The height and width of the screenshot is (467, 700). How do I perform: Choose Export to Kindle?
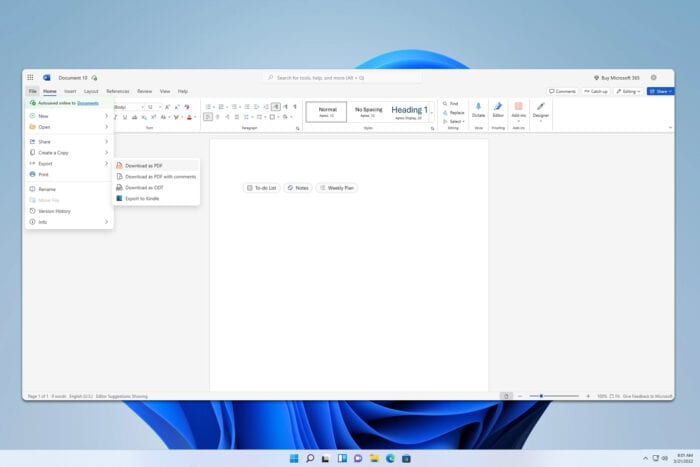(x=155, y=198)
